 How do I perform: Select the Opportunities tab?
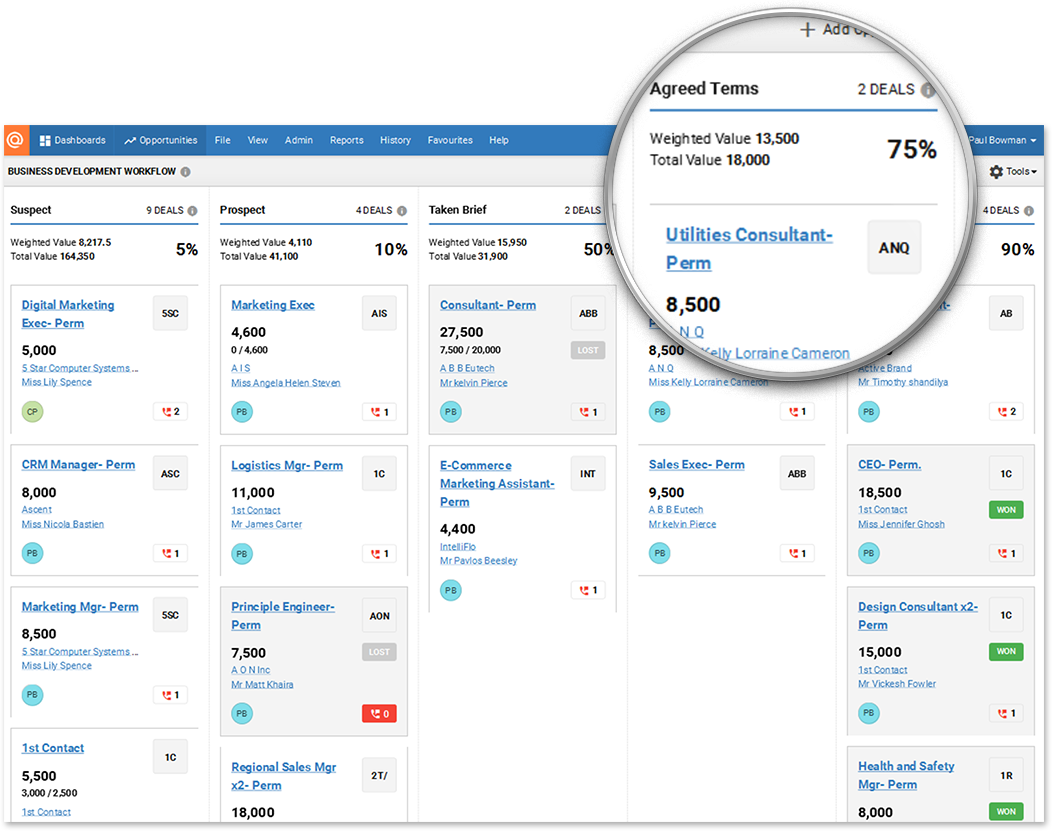161,140
